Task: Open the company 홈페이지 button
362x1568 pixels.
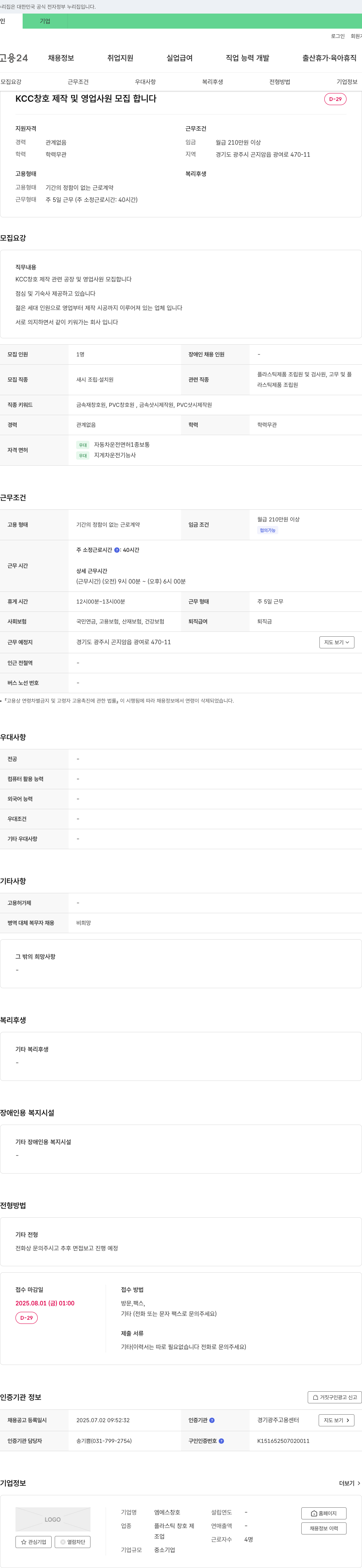Action: (x=324, y=1513)
